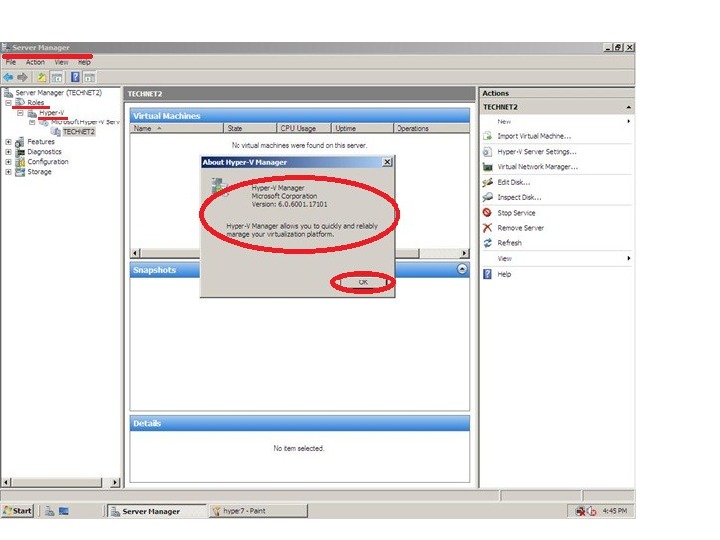Expand the Diagnostics tree node
This screenshot has height=540, width=720.
pos(8,152)
